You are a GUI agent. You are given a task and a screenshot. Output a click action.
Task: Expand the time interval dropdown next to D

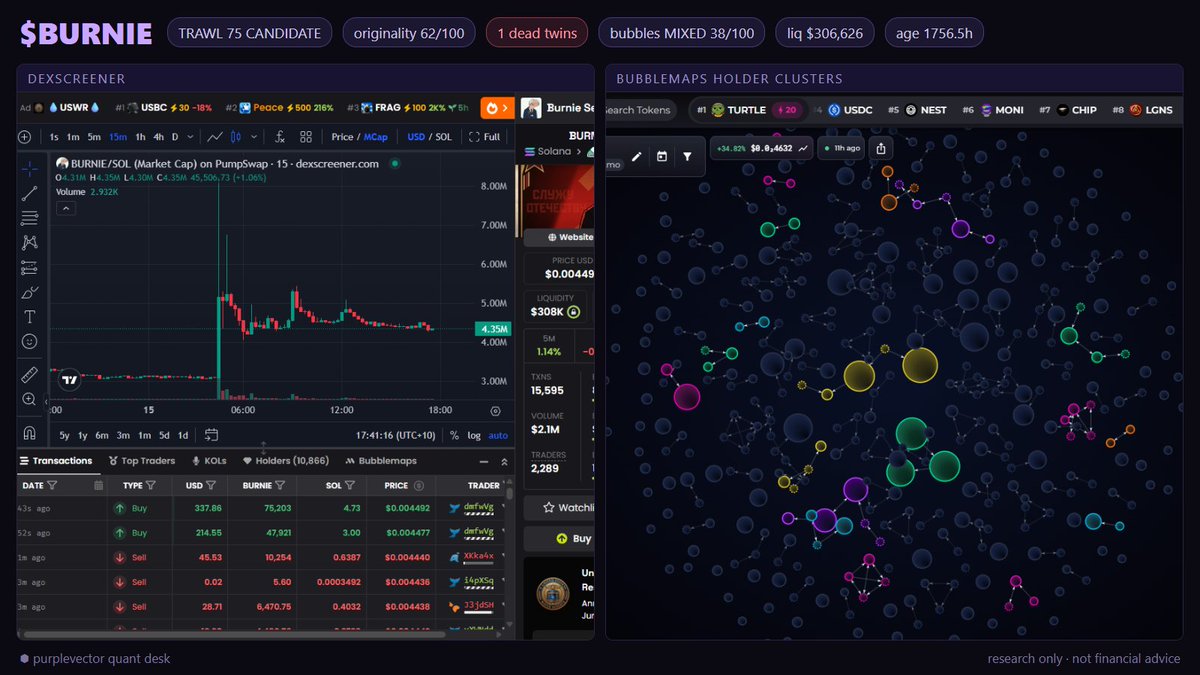pos(190,137)
